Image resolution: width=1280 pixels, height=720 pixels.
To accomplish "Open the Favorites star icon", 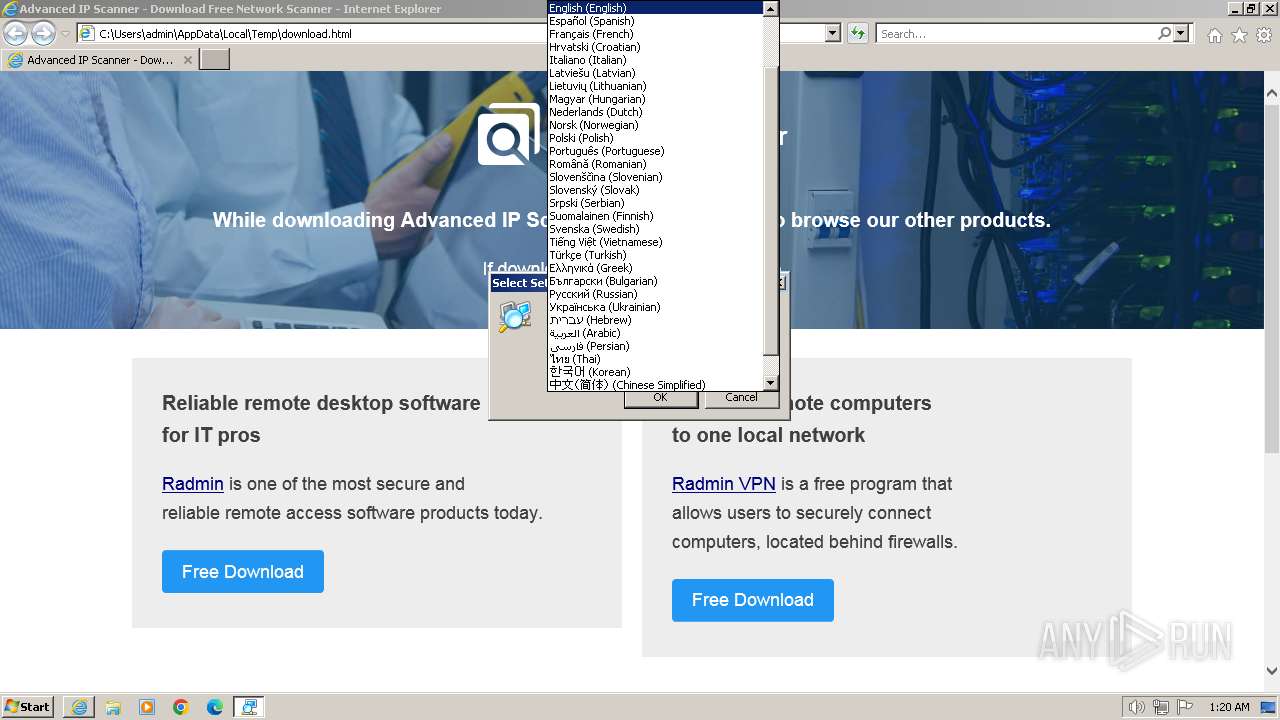I will click(x=1239, y=35).
